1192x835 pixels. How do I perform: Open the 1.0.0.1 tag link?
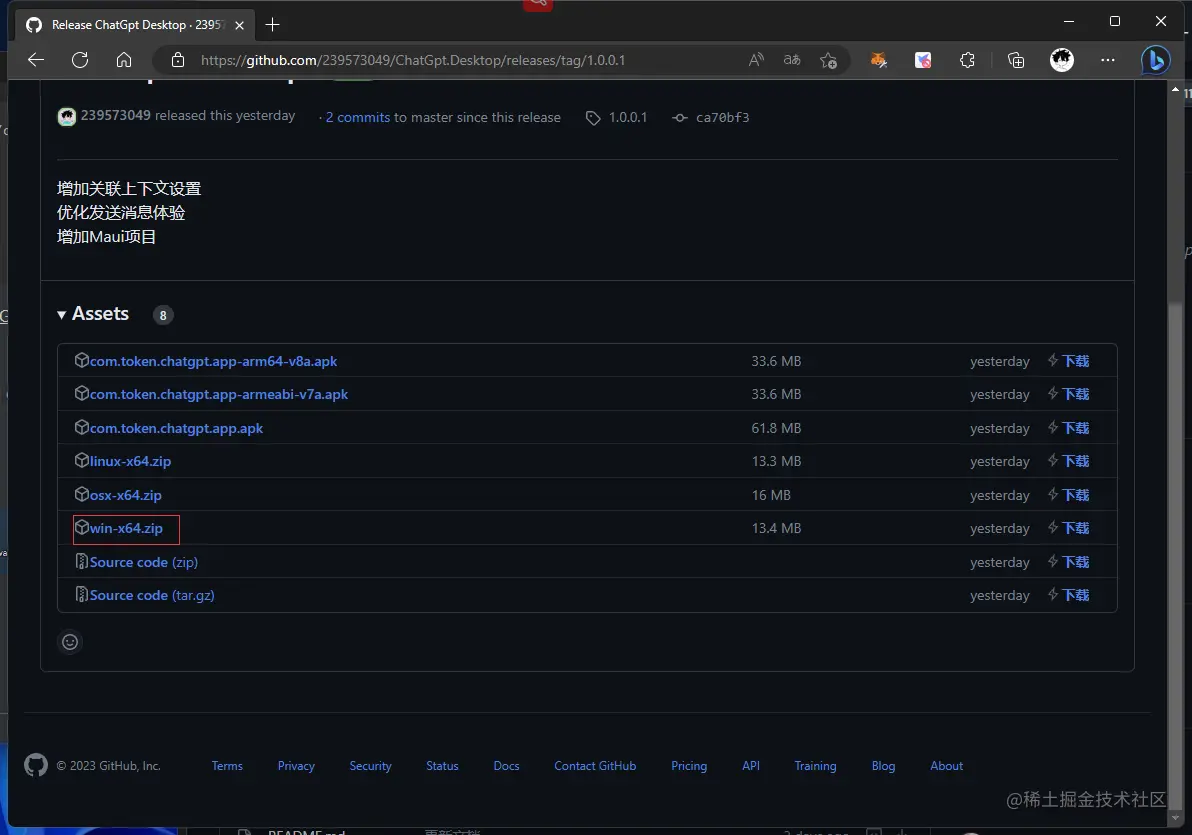point(617,117)
